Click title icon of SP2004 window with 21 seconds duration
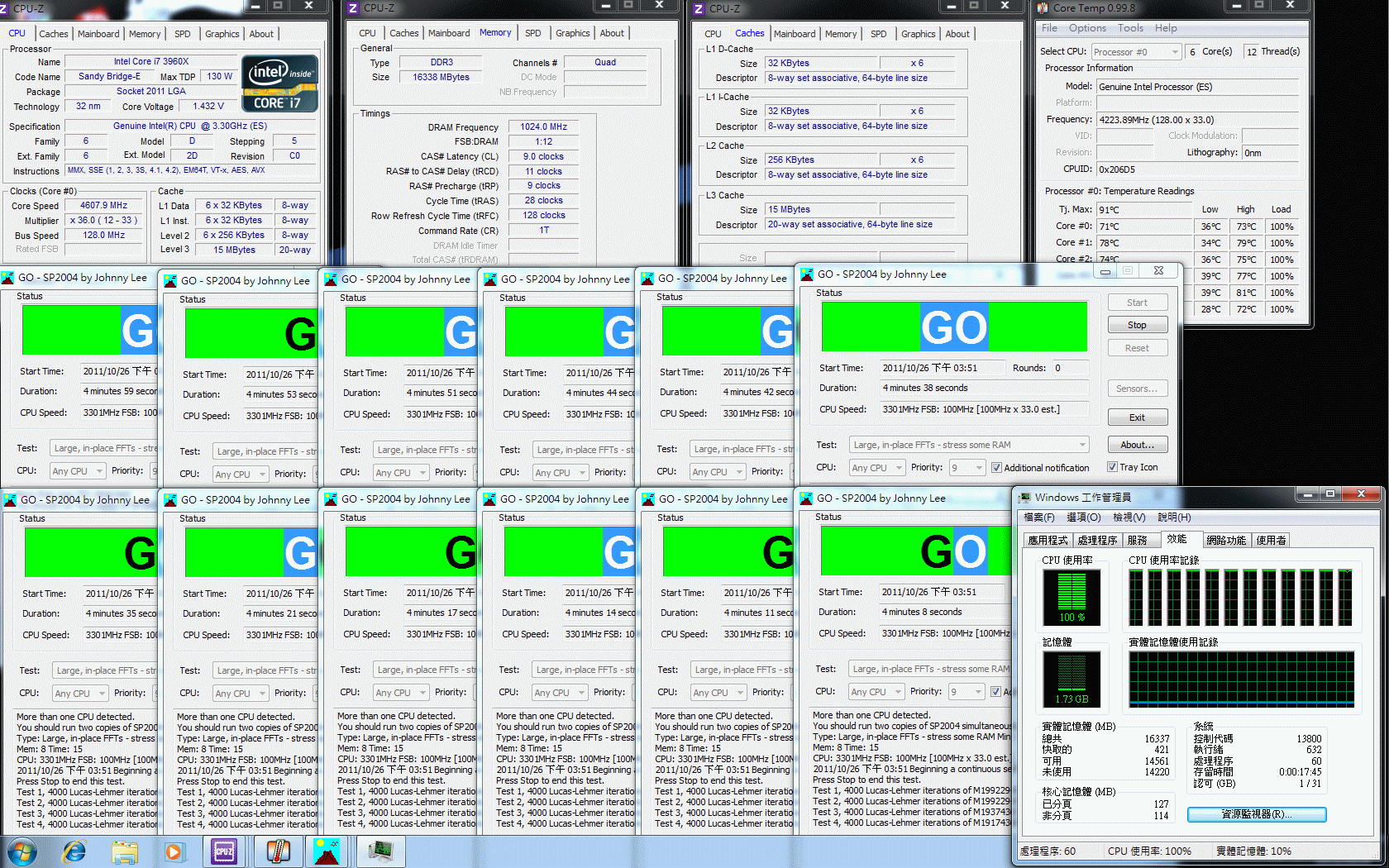The image size is (1389, 868). coord(171,500)
